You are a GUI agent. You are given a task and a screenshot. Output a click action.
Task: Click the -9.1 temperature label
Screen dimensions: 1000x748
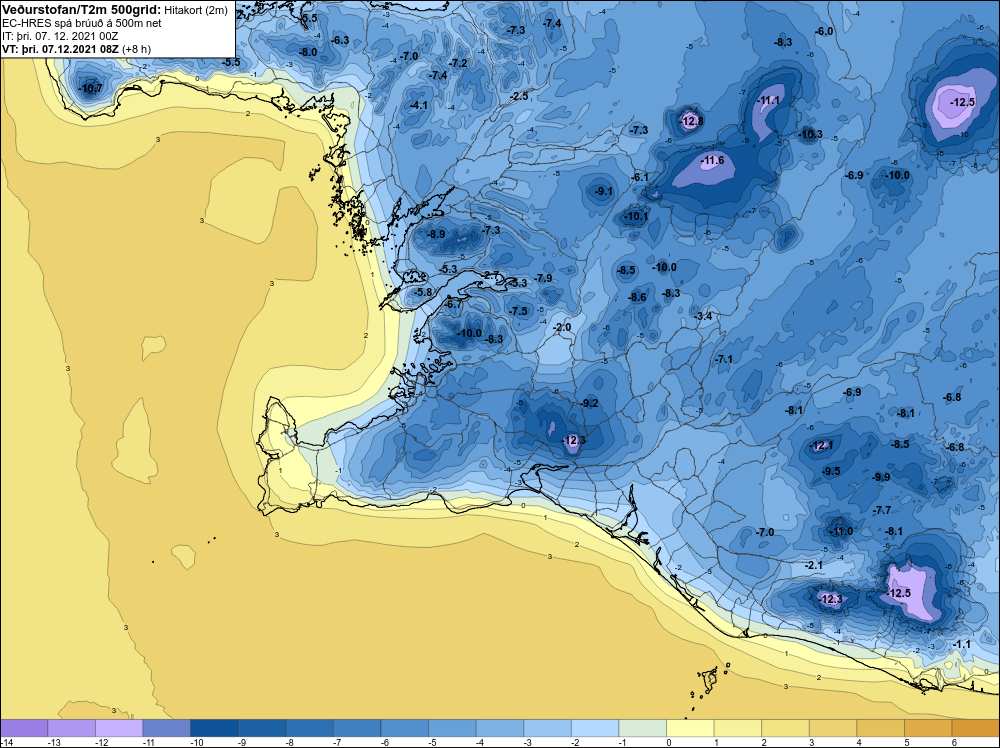pyautogui.click(x=603, y=191)
